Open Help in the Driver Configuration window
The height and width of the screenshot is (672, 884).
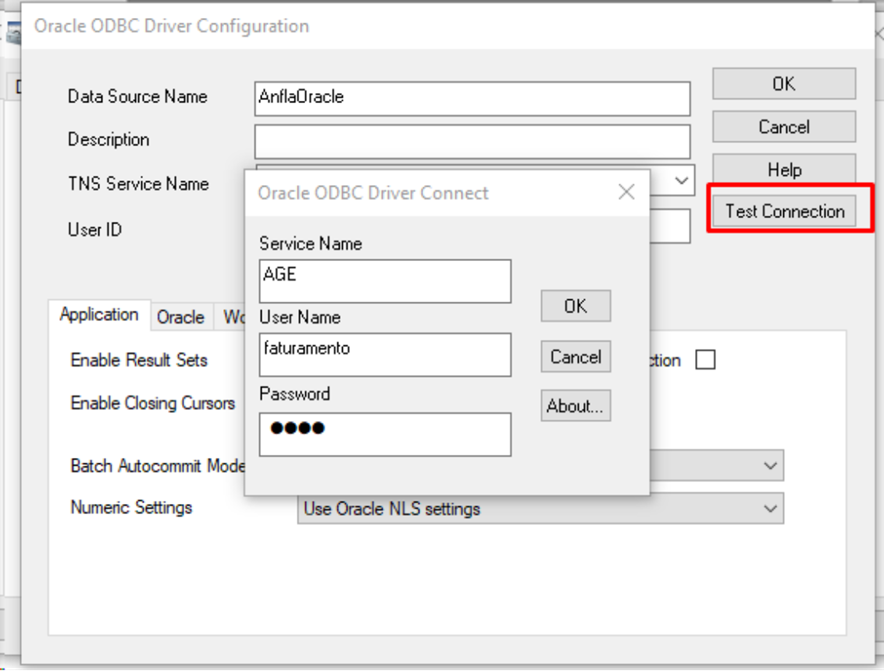point(784,168)
